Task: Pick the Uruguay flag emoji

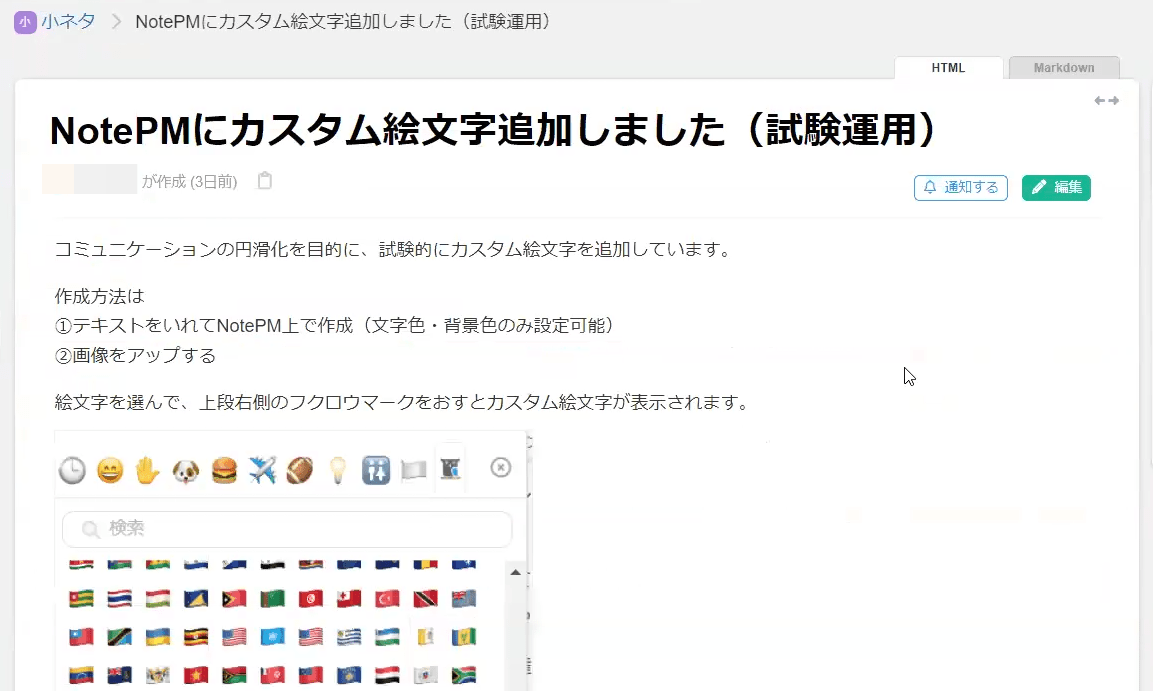Action: [349, 637]
